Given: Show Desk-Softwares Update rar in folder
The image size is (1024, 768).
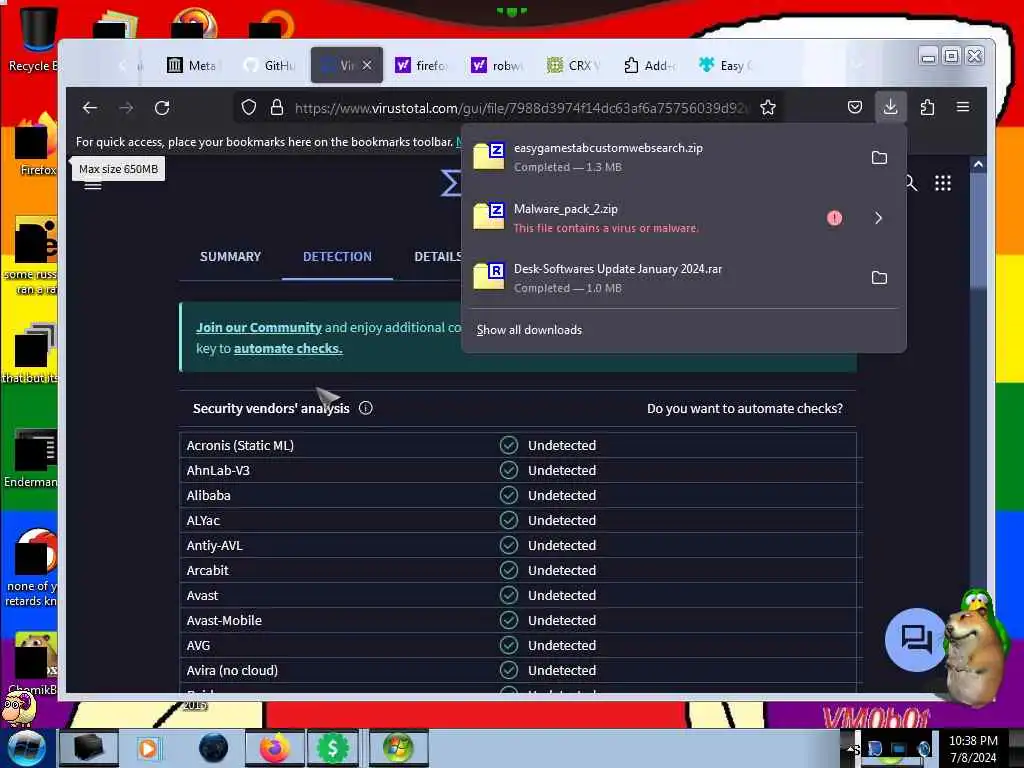Looking at the screenshot, I should 879,278.
